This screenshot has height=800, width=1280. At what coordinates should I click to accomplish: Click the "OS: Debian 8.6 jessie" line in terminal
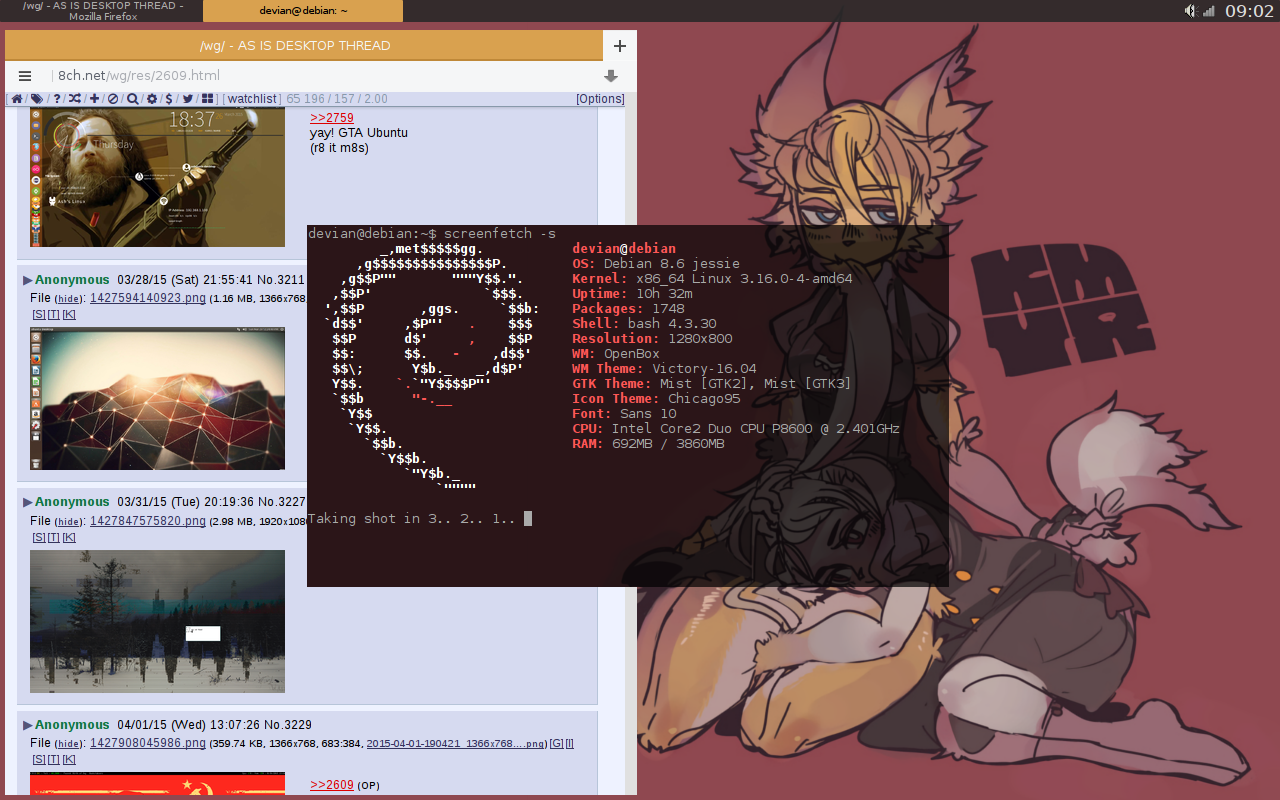(656, 264)
